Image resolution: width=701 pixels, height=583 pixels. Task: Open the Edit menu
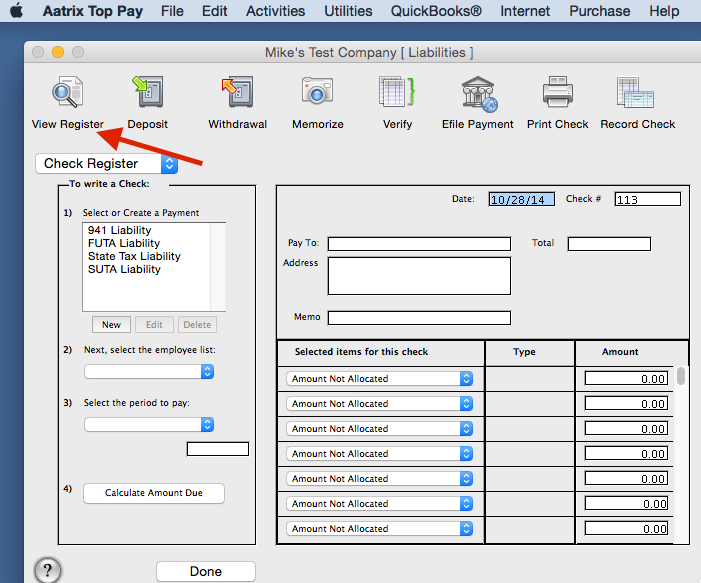coord(215,11)
